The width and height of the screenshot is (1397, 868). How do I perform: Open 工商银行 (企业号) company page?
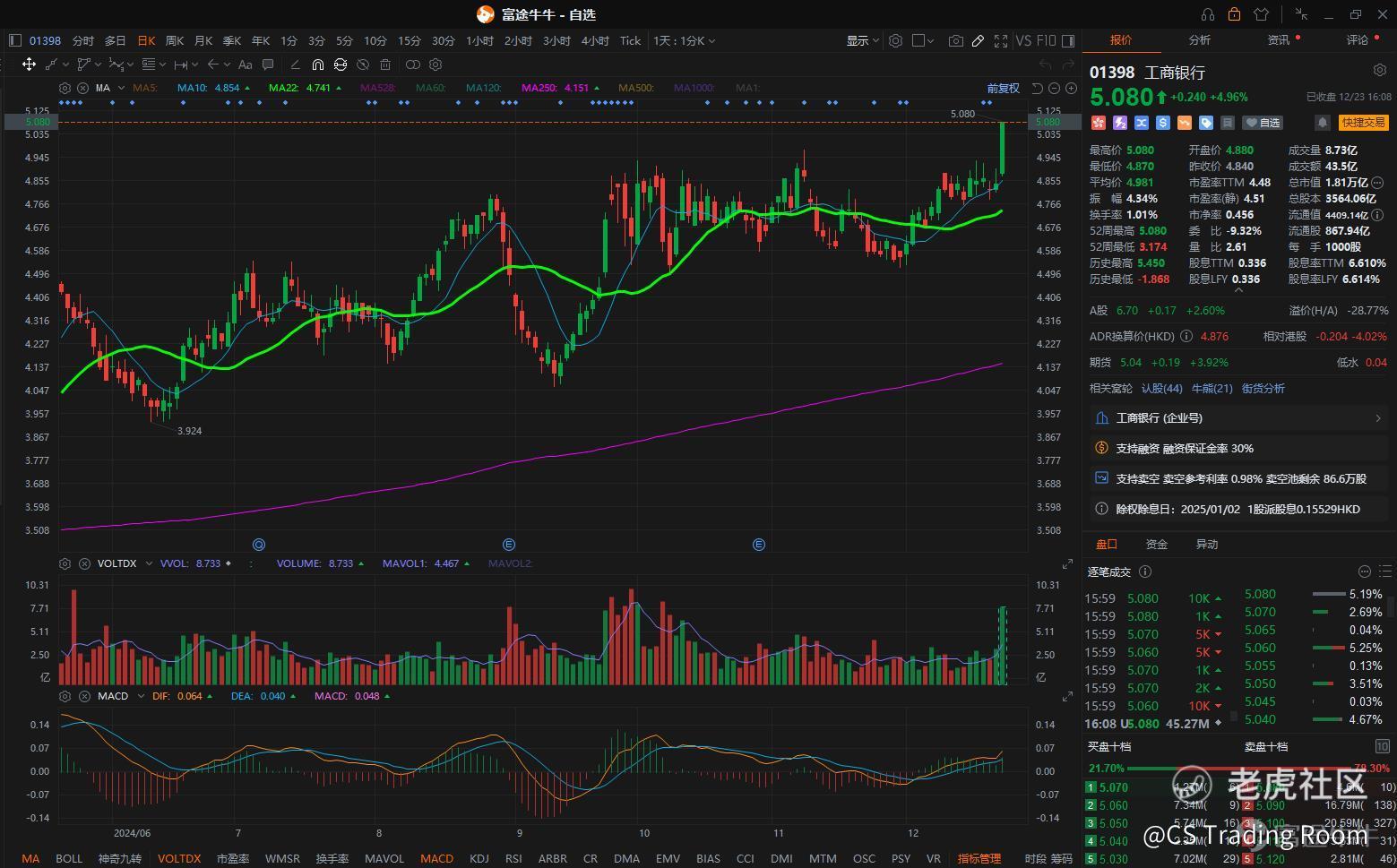pos(1238,418)
